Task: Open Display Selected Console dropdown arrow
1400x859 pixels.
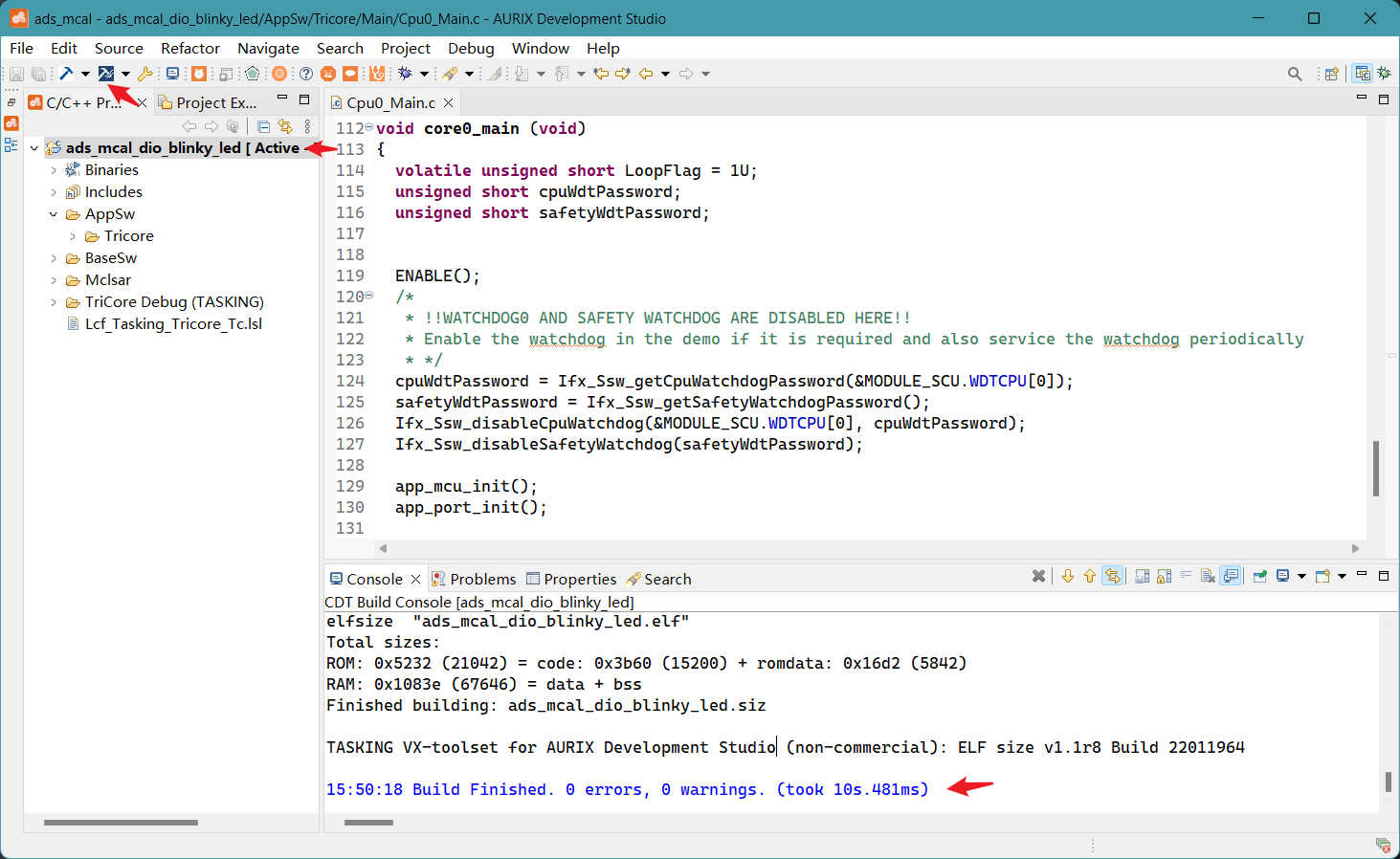Action: point(1301,576)
